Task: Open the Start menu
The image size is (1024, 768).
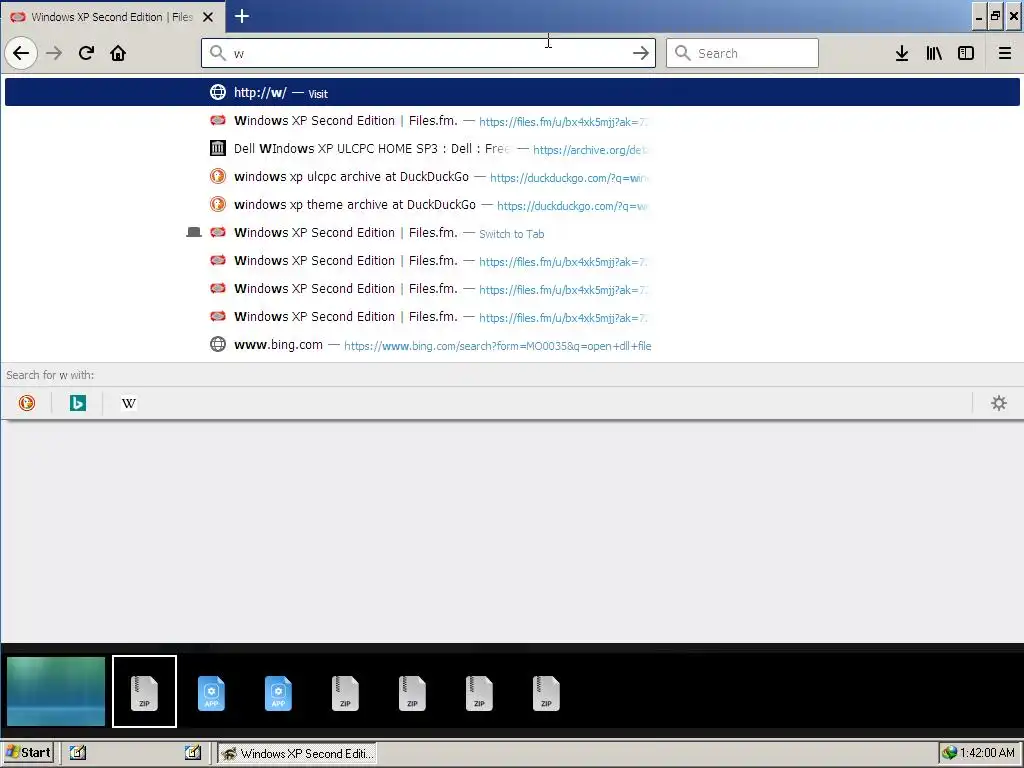Action: [x=28, y=752]
